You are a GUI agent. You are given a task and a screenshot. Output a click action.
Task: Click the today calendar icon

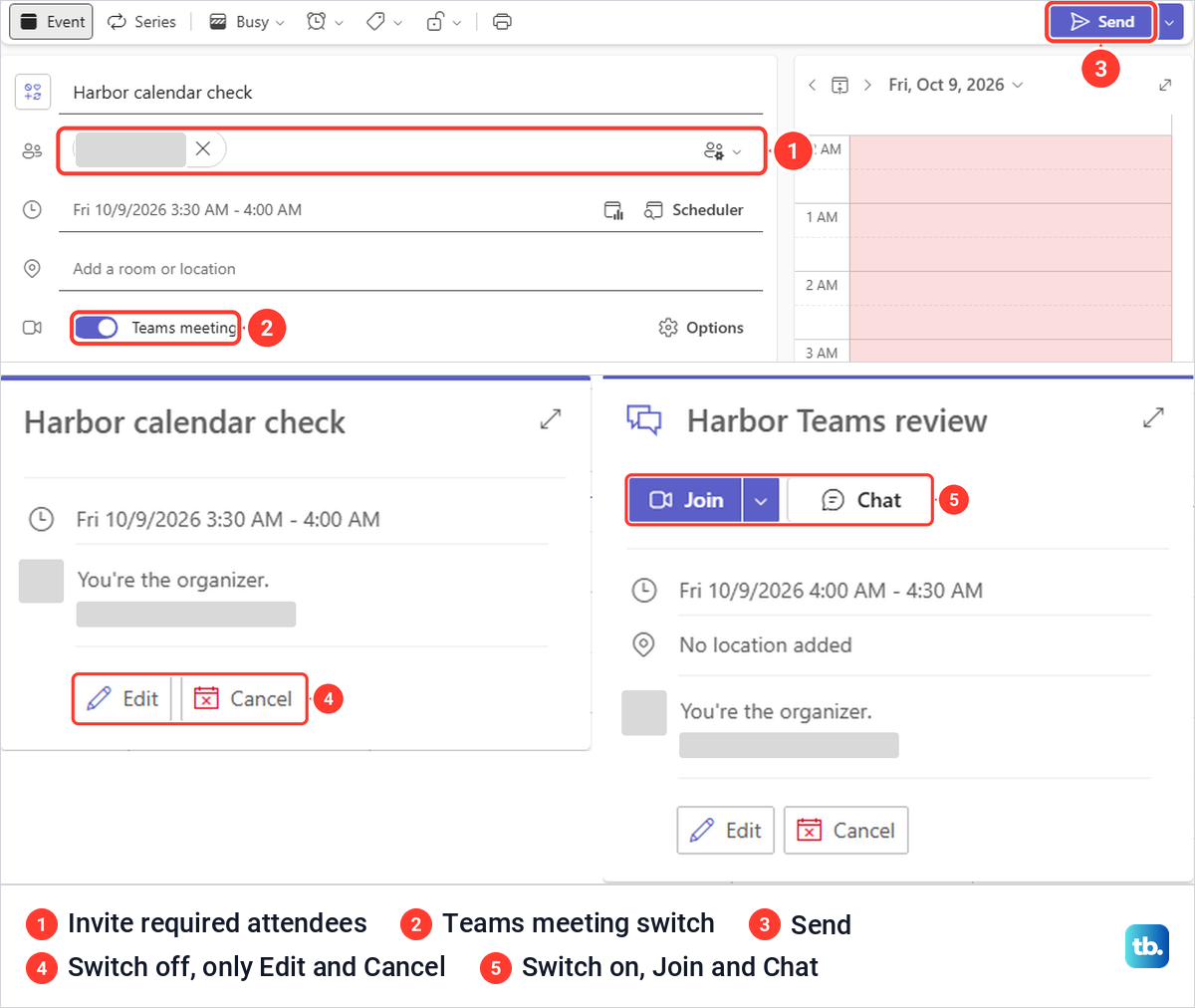[x=839, y=86]
